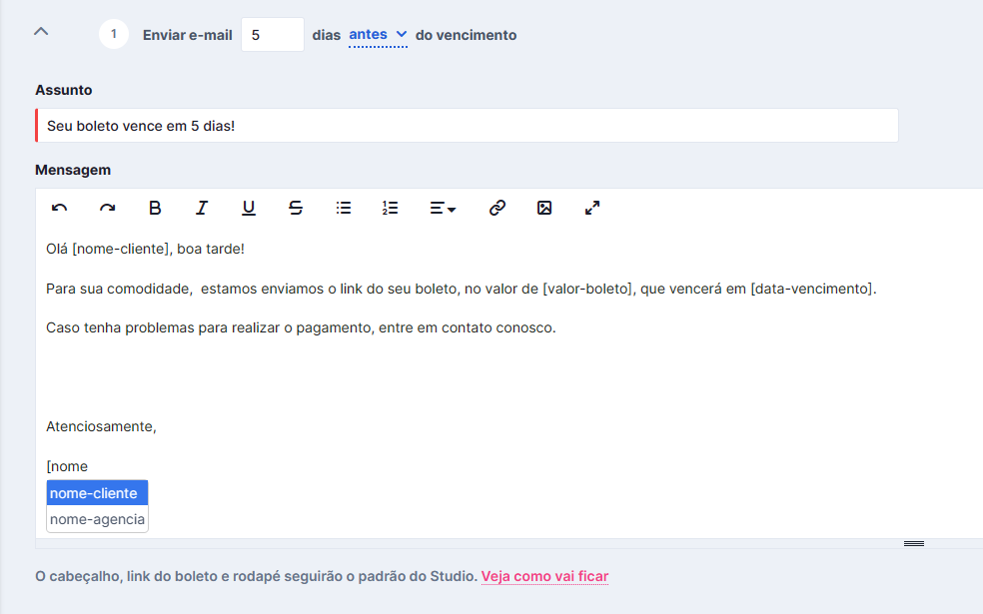Click the Assunto subject field
This screenshot has height=614, width=983.
pos(467,125)
